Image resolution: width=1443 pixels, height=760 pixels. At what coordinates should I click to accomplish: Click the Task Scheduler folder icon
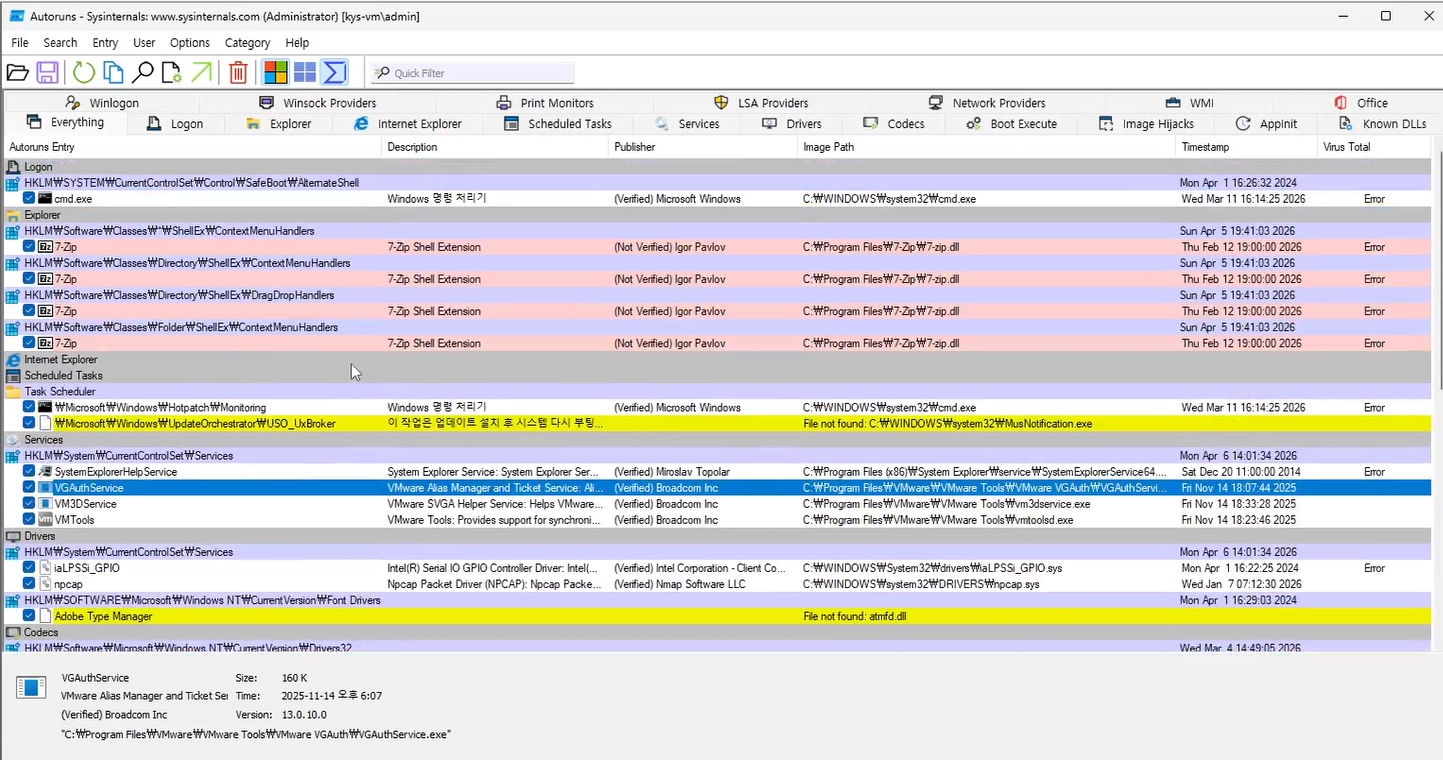tap(13, 392)
